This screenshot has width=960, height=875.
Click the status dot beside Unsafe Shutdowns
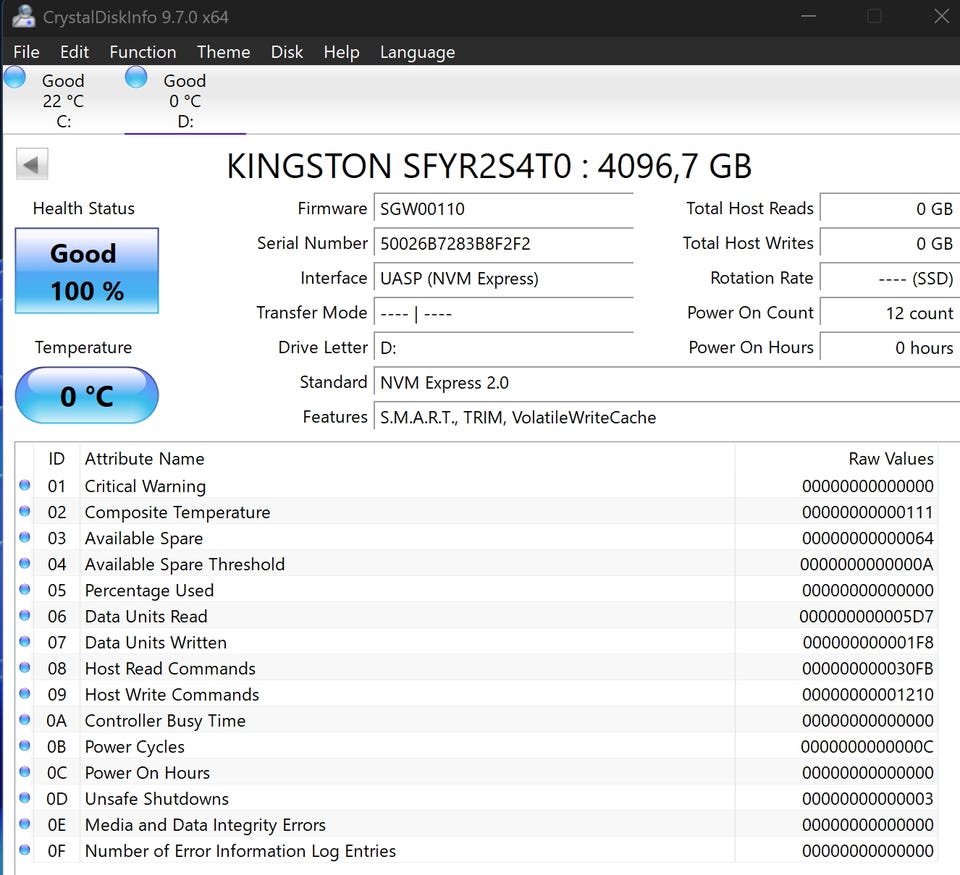(25, 797)
